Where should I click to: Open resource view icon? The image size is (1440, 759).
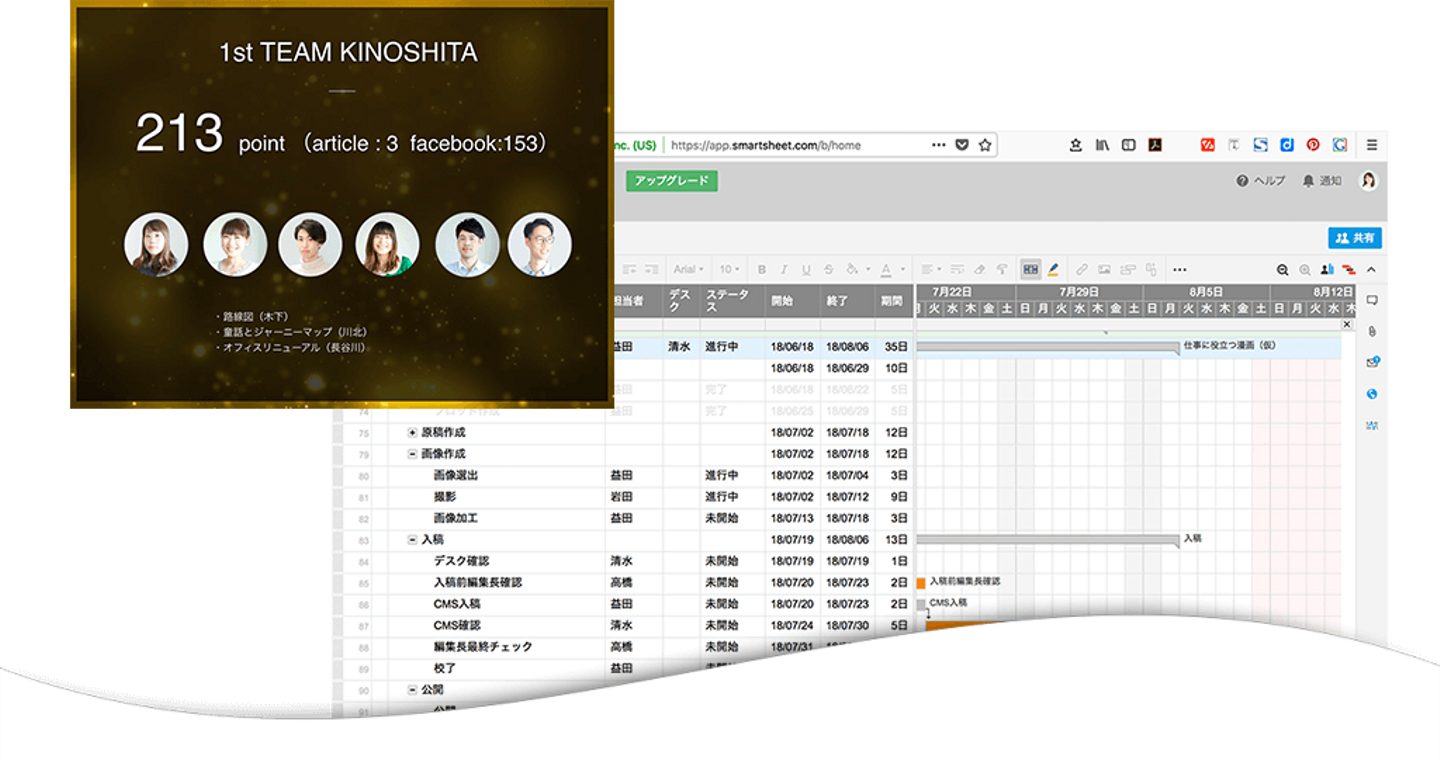tap(1327, 269)
